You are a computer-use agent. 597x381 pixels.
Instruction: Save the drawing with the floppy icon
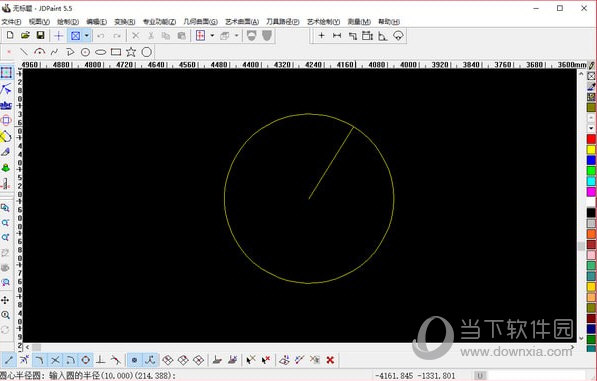[40, 35]
